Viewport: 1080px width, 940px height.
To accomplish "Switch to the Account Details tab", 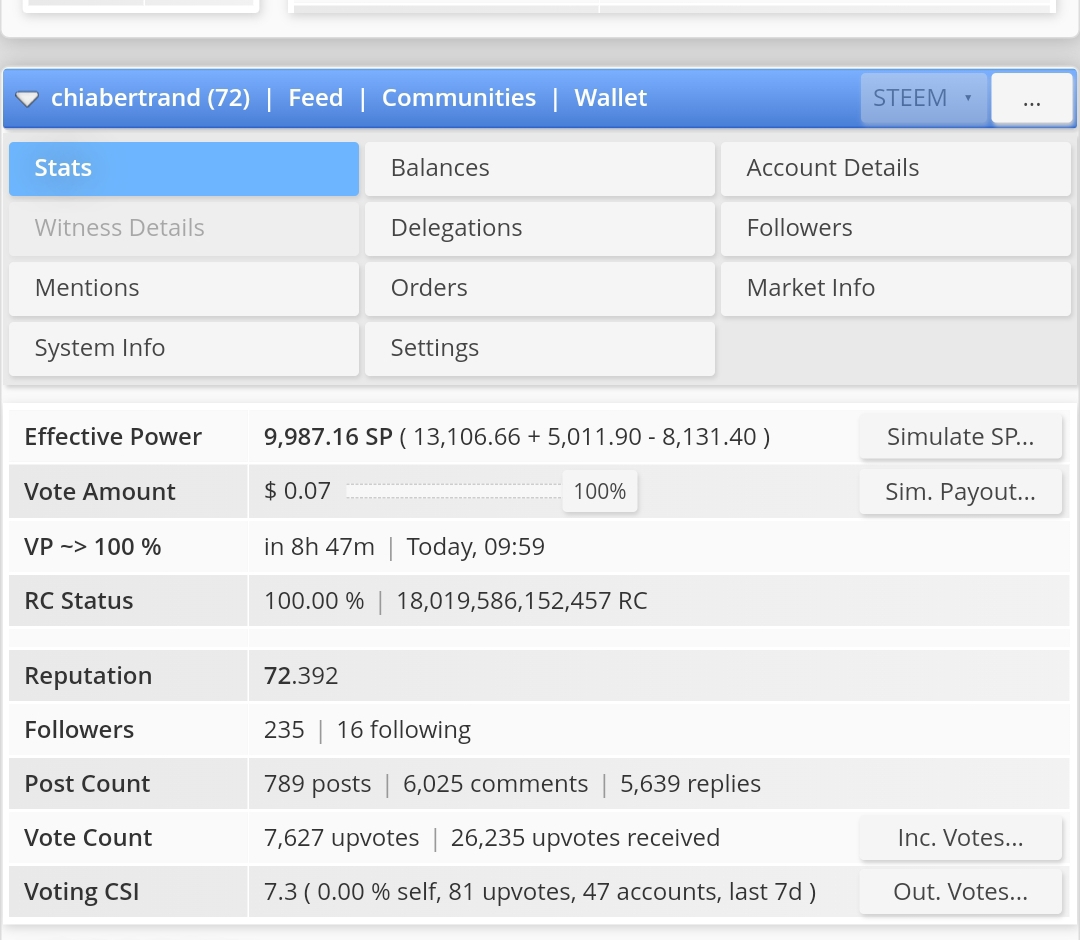I will [895, 169].
